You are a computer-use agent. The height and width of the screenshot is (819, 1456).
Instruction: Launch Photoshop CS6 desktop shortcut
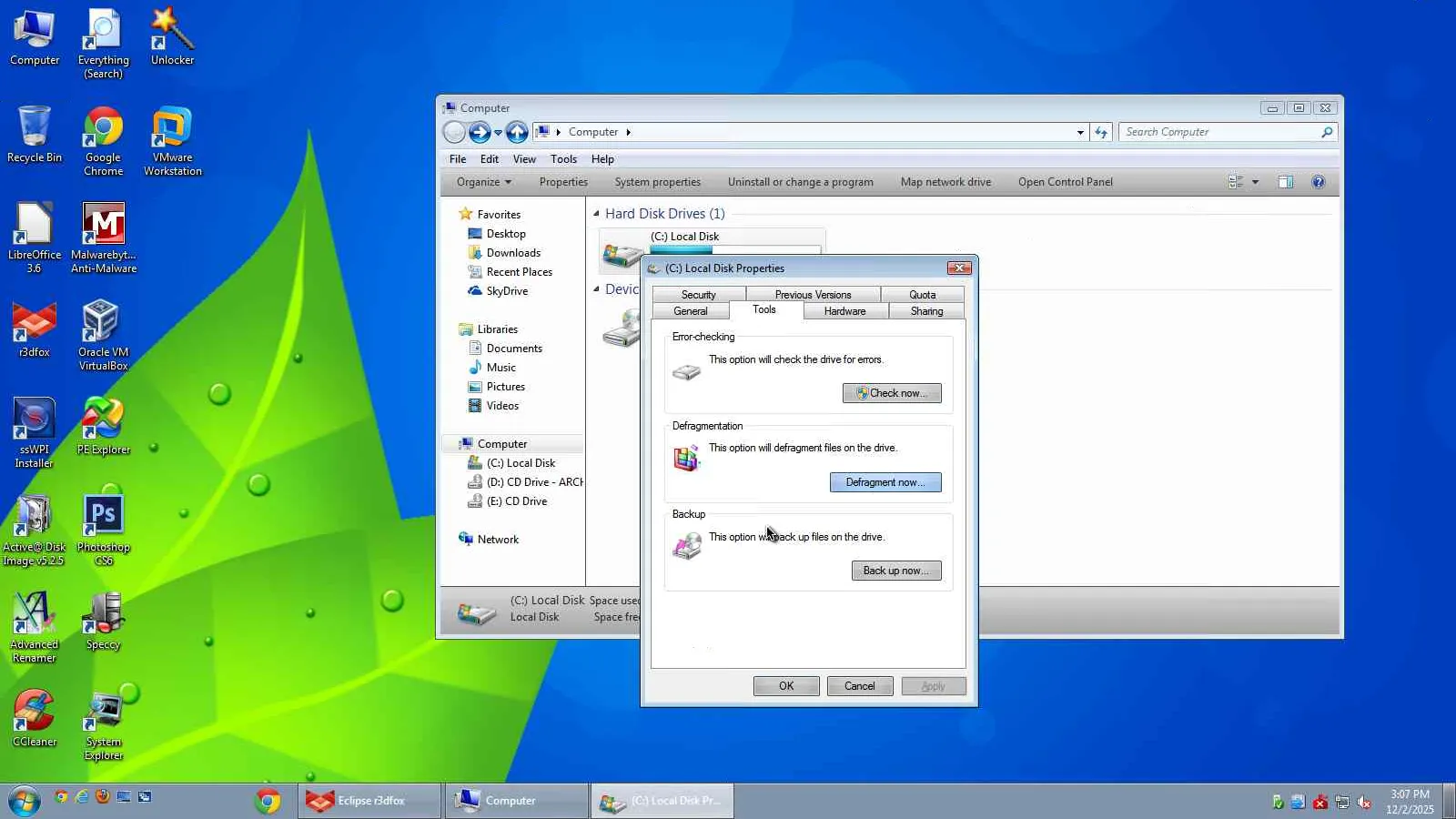pyautogui.click(x=103, y=531)
